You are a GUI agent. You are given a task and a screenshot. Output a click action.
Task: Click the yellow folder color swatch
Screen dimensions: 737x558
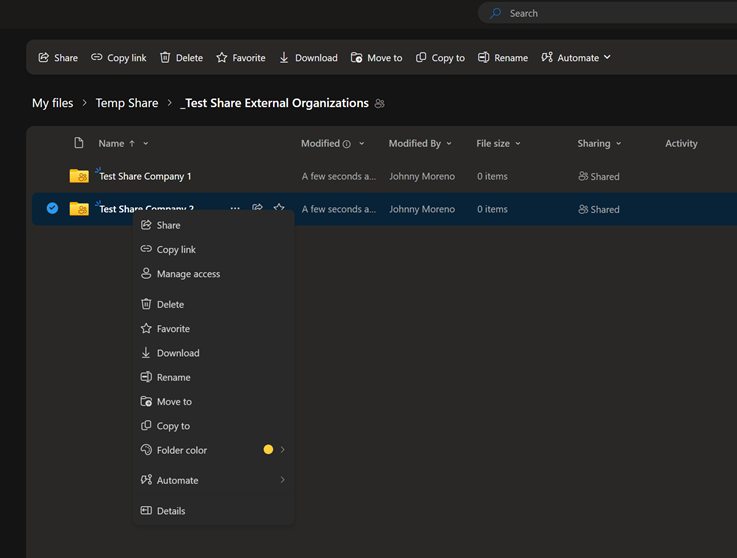[x=268, y=449]
